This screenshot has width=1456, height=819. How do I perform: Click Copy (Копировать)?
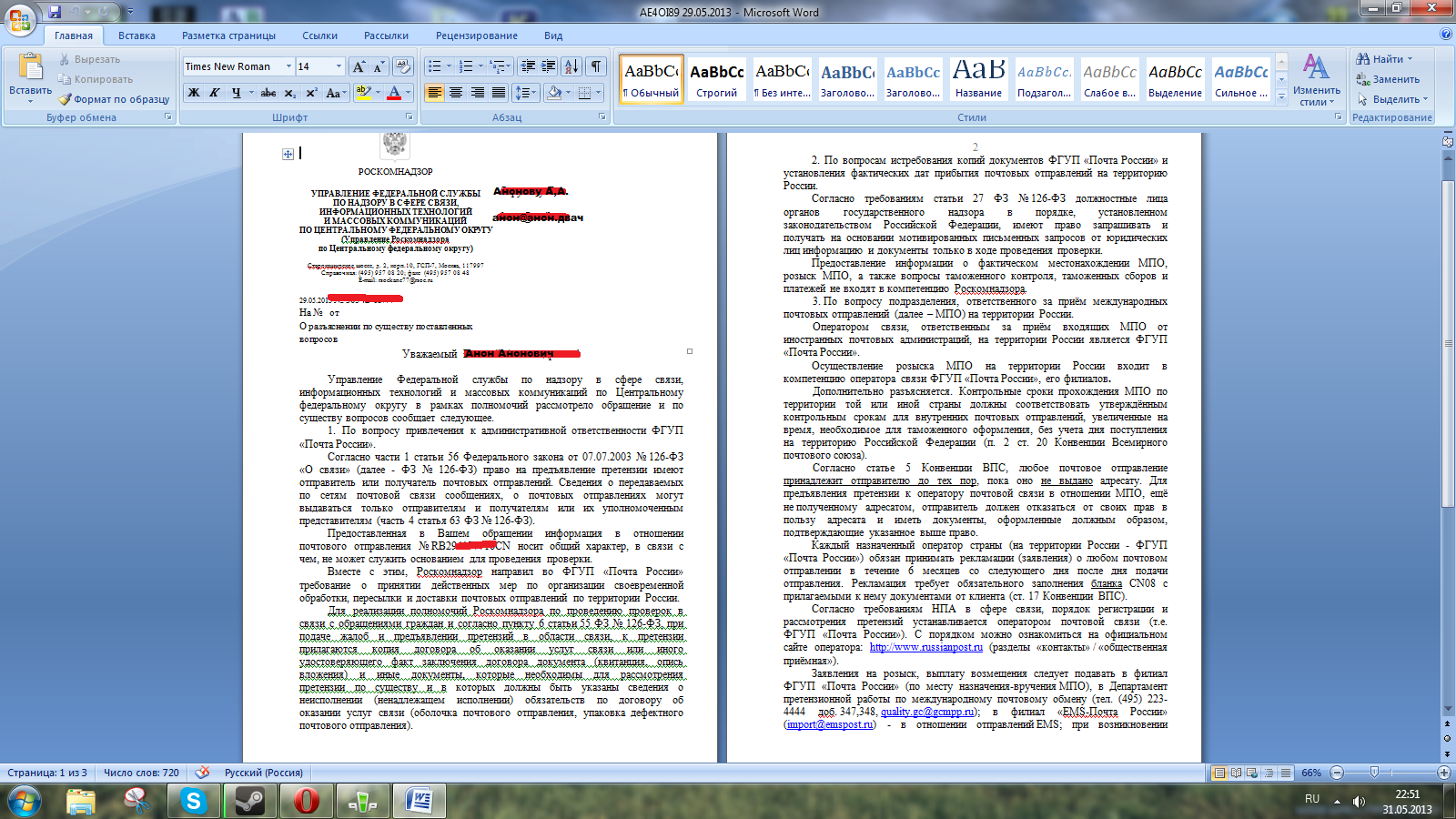coord(95,79)
